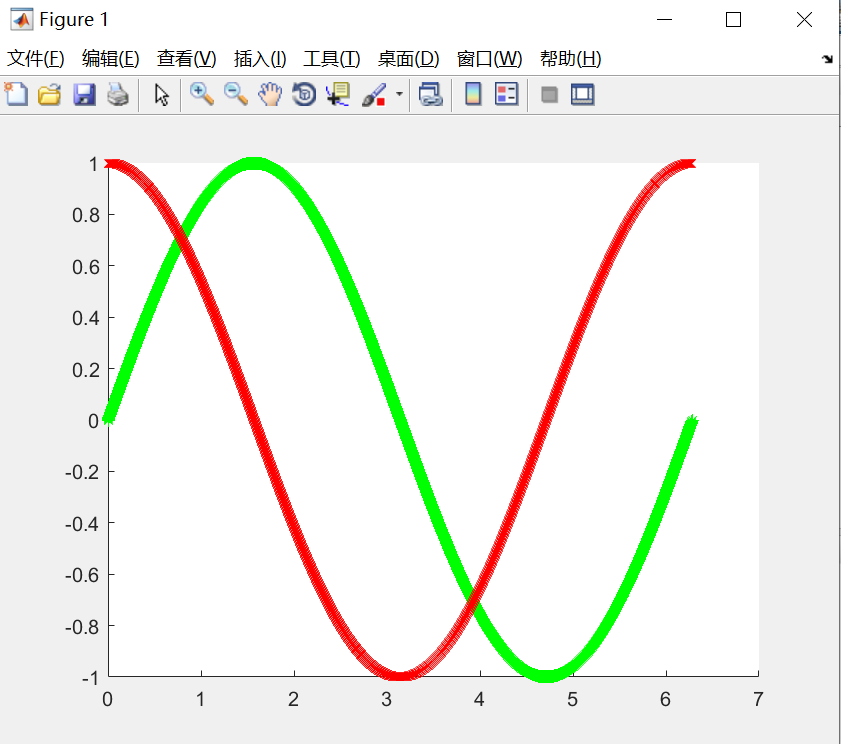This screenshot has height=744, width=841.
Task: Click the y-axis label 0.4
Action: coord(86,318)
